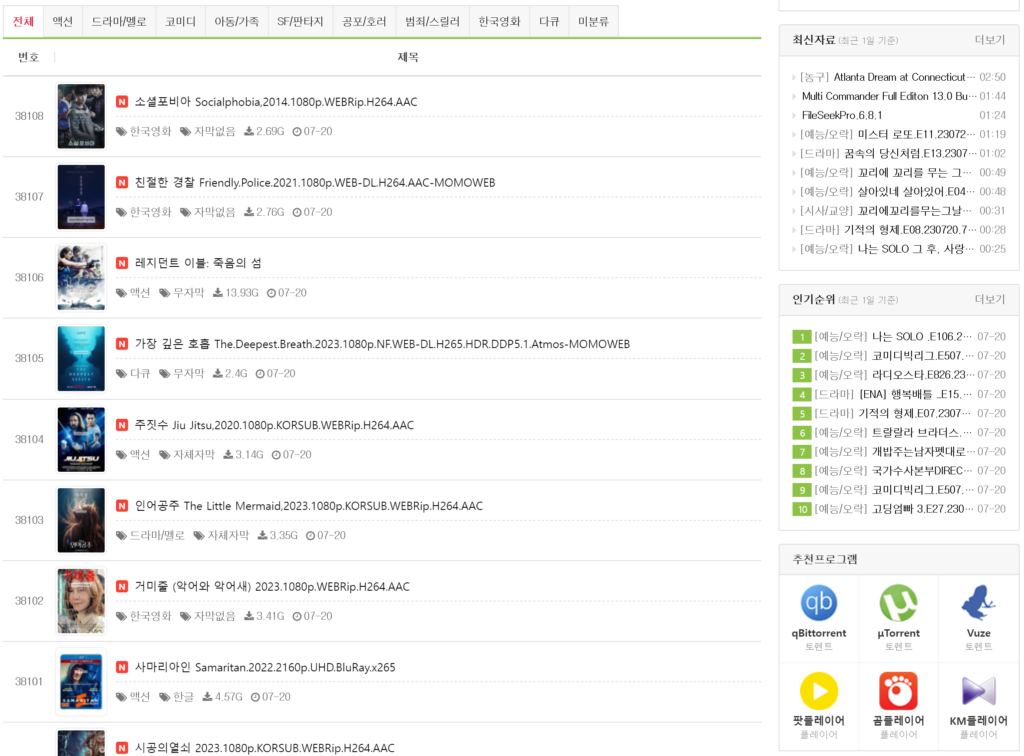
Task: Open the 한국영화 tab
Action: (500, 22)
